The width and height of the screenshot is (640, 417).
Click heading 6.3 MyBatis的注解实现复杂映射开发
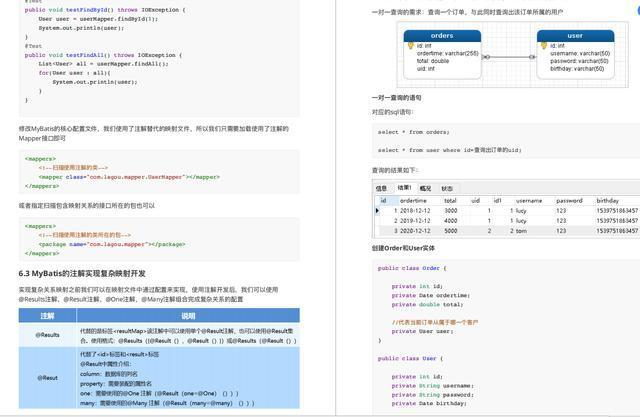tap(82, 273)
